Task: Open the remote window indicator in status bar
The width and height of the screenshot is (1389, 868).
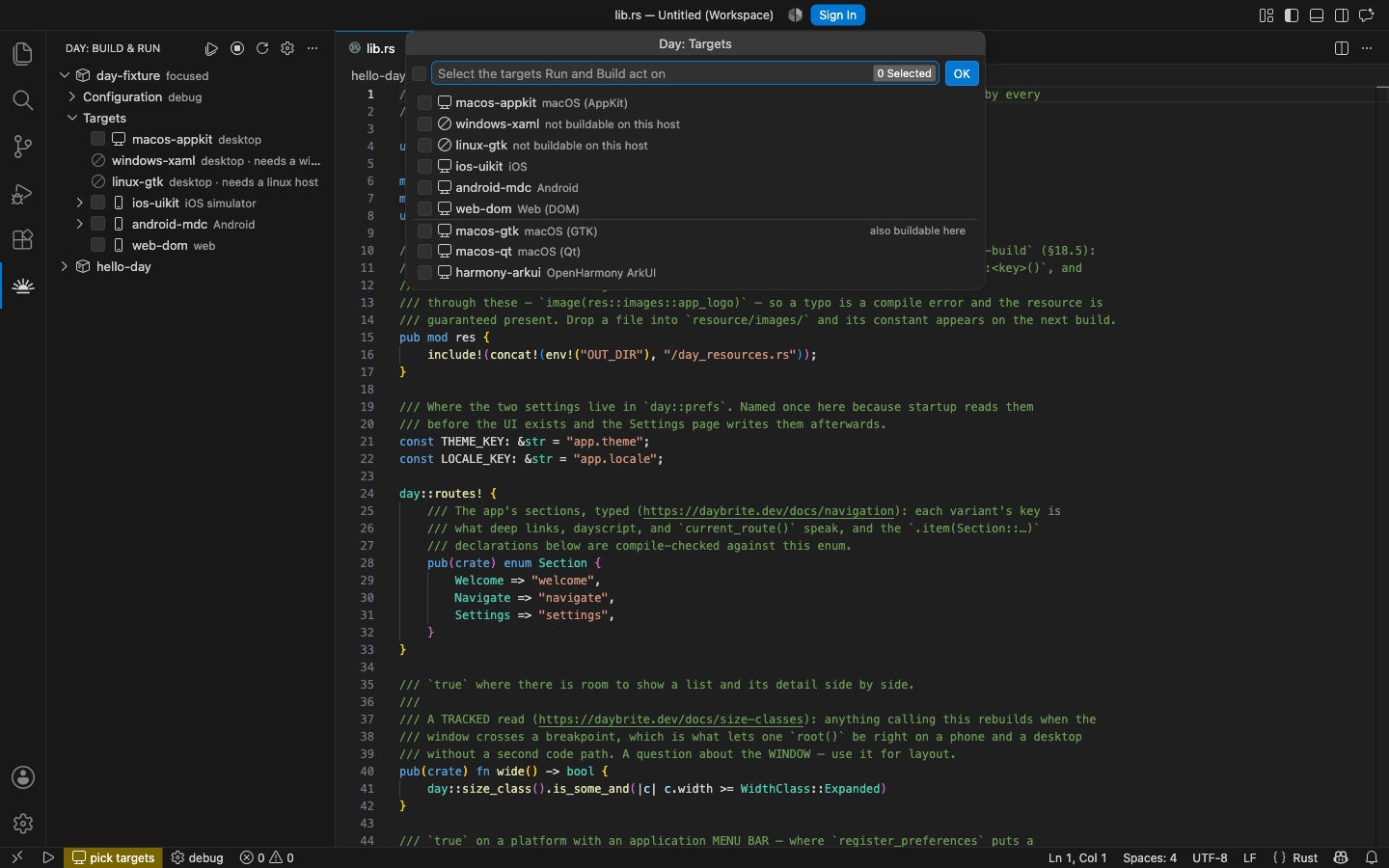Action: [x=16, y=857]
